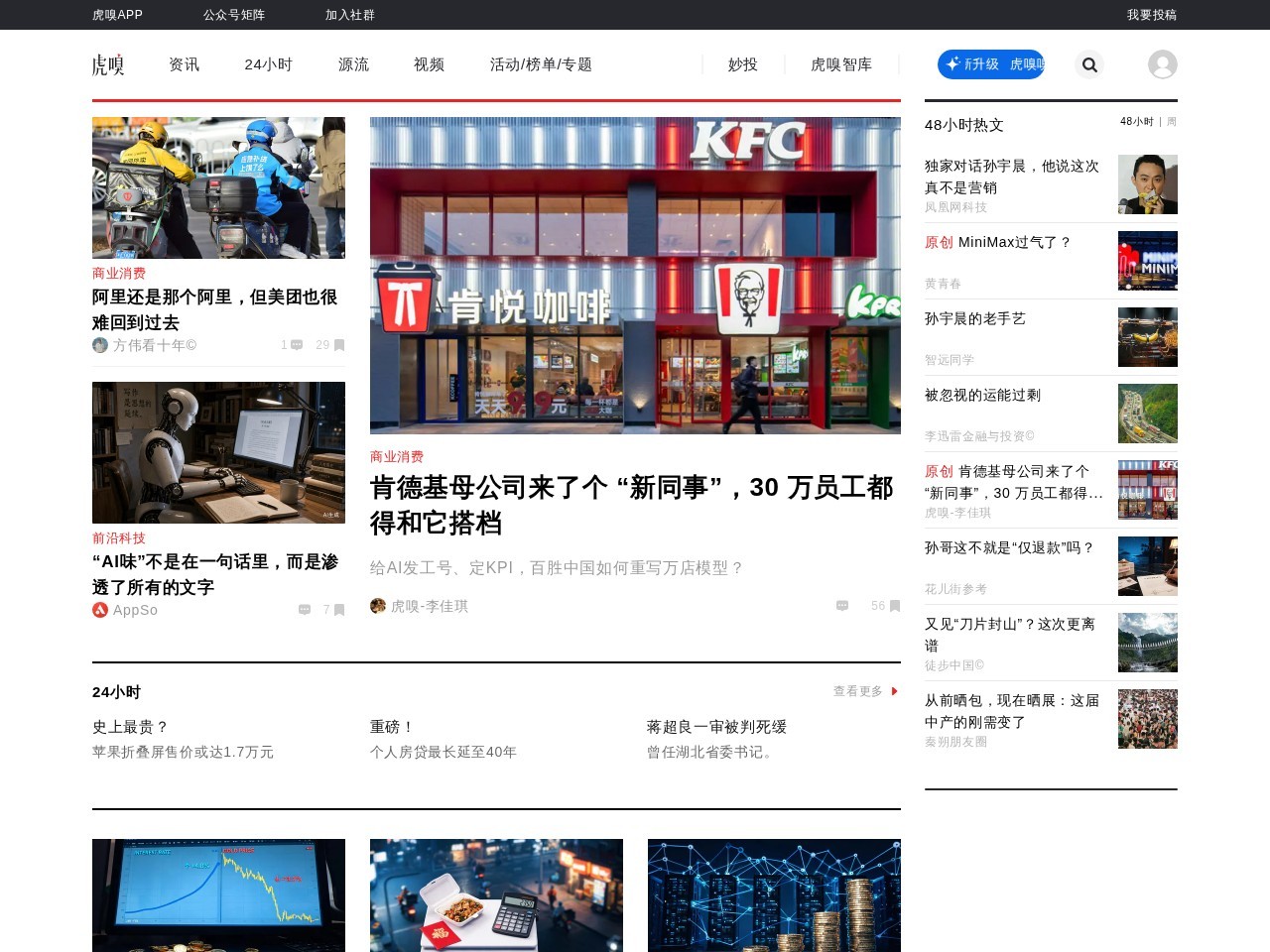Open hot article 又见刀片封山
Image resolution: width=1270 pixels, height=952 pixels.
1010,635
